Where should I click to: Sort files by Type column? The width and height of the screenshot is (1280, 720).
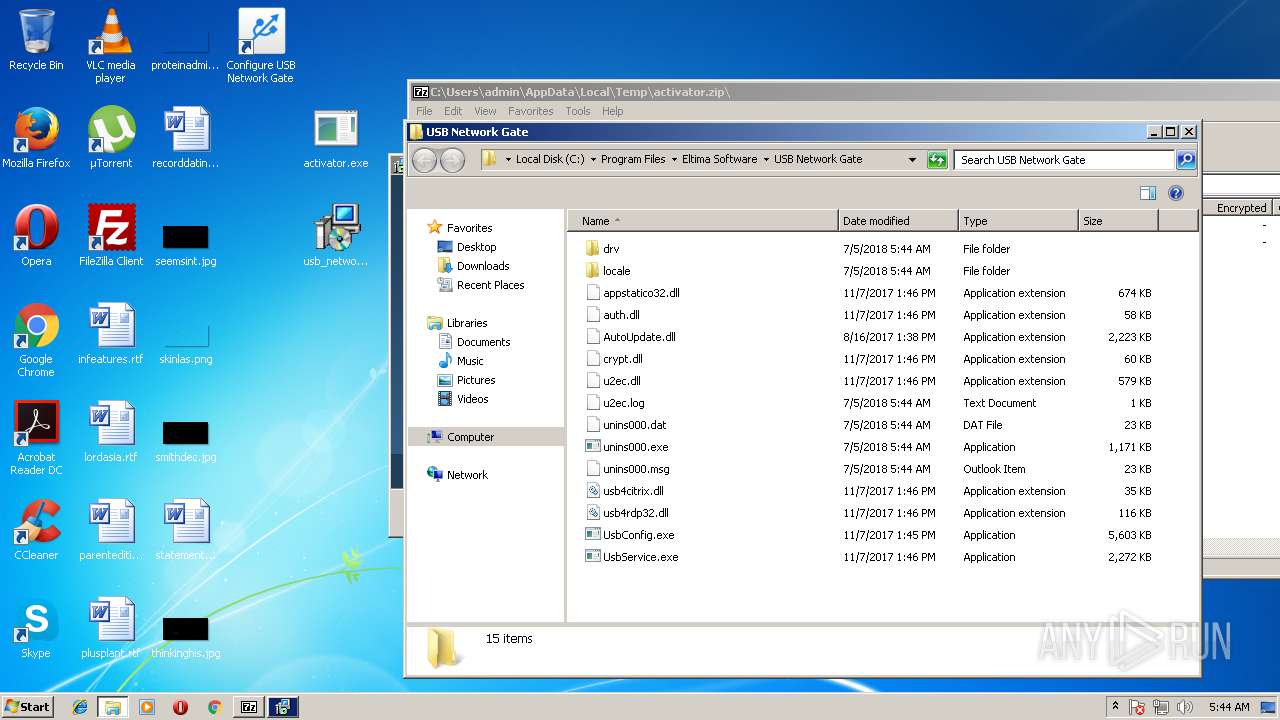pos(1018,221)
